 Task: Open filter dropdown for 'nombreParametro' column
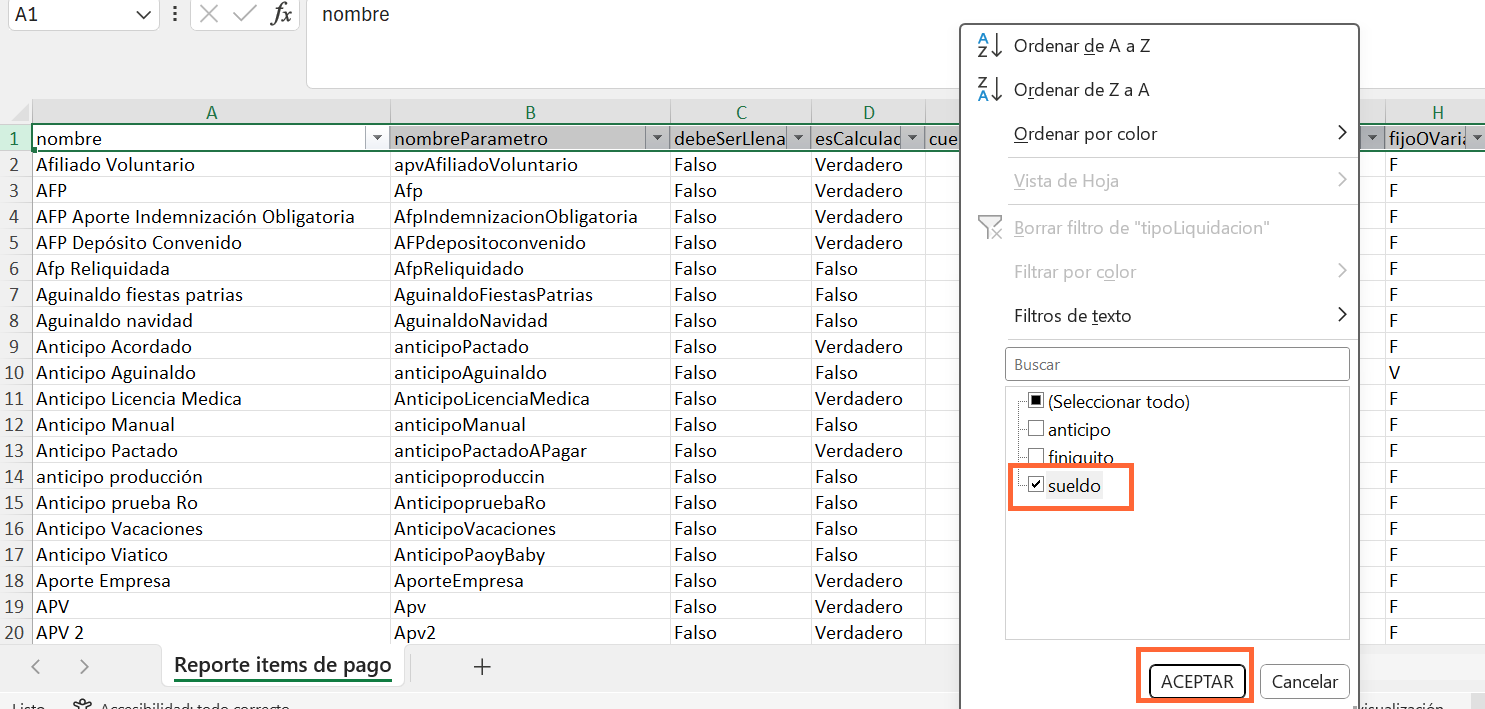pos(657,138)
